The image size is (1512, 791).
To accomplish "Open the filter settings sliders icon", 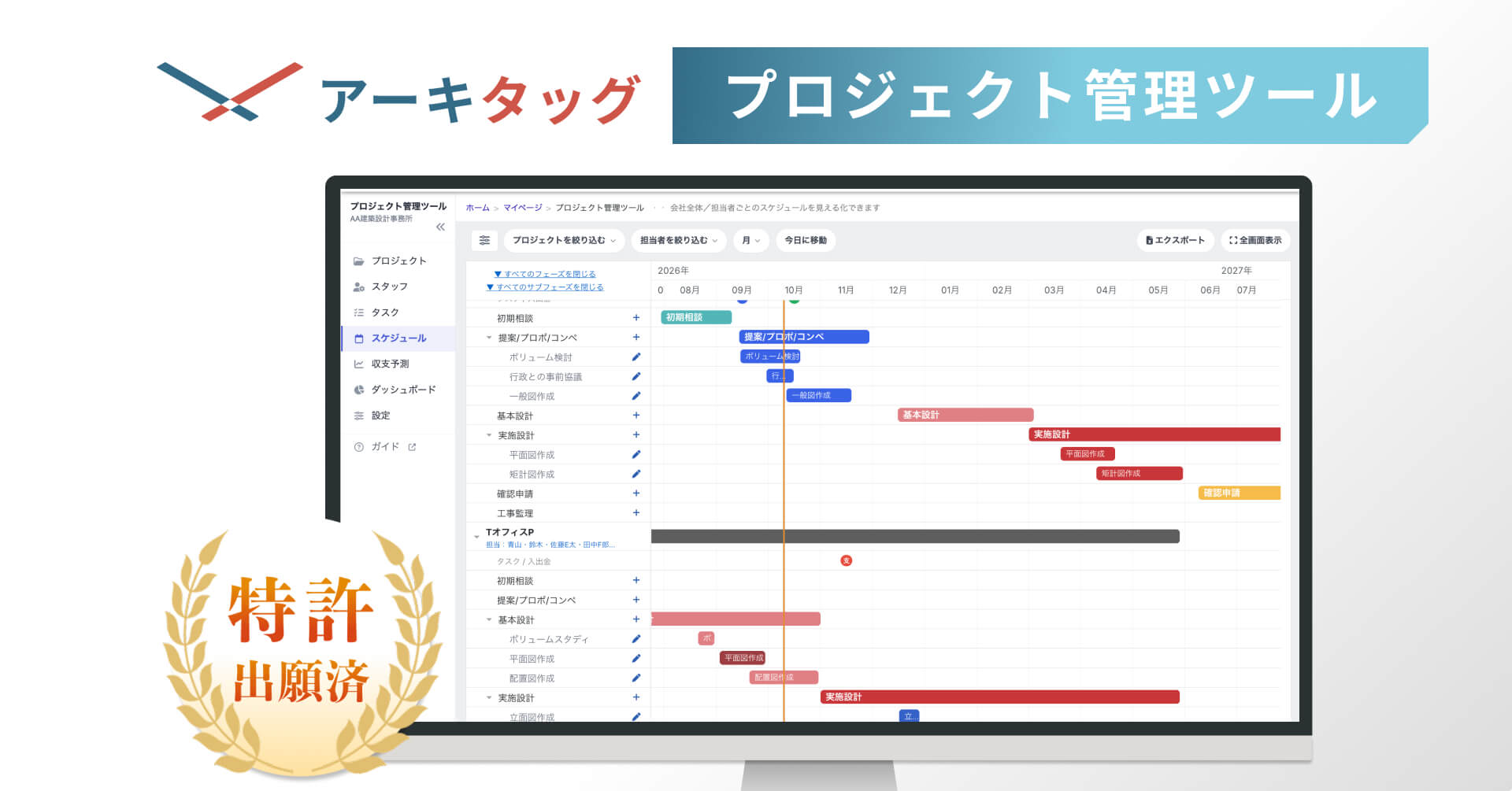I will (x=484, y=240).
